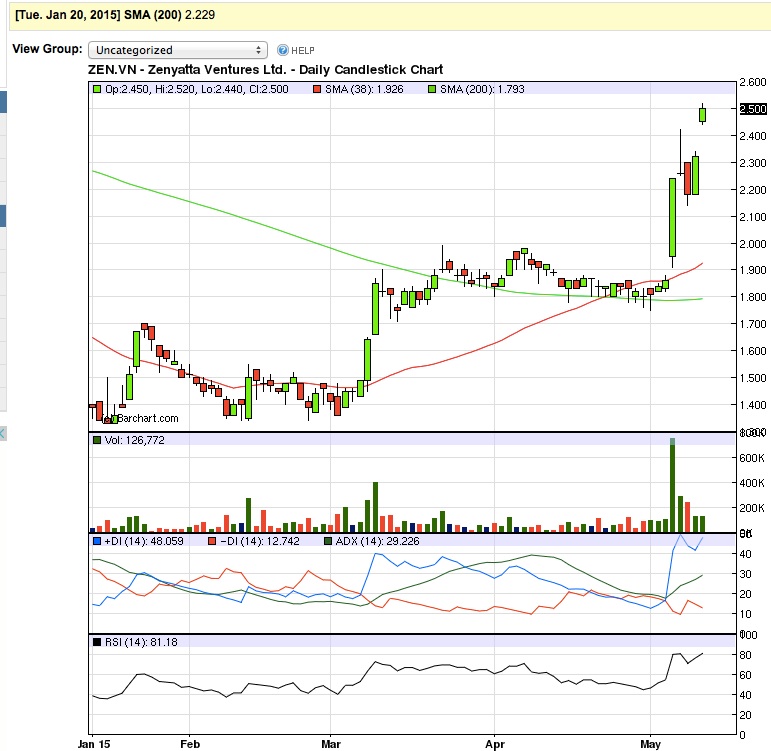Click the RSI (14): 81.18 label
The image size is (771, 751).
141,642
